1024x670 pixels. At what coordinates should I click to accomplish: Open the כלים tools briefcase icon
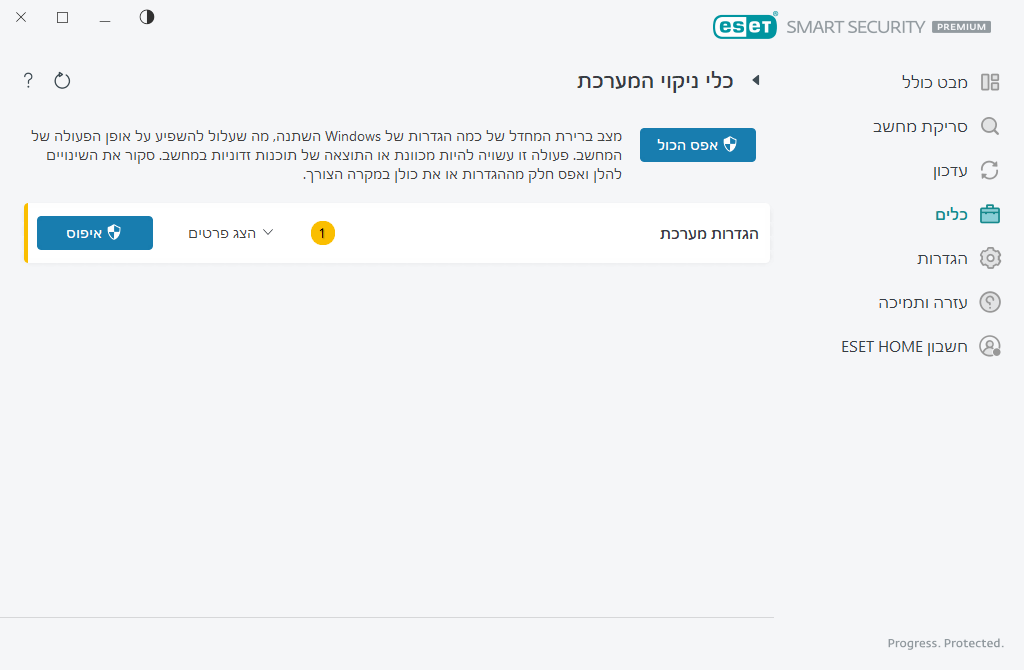990,214
